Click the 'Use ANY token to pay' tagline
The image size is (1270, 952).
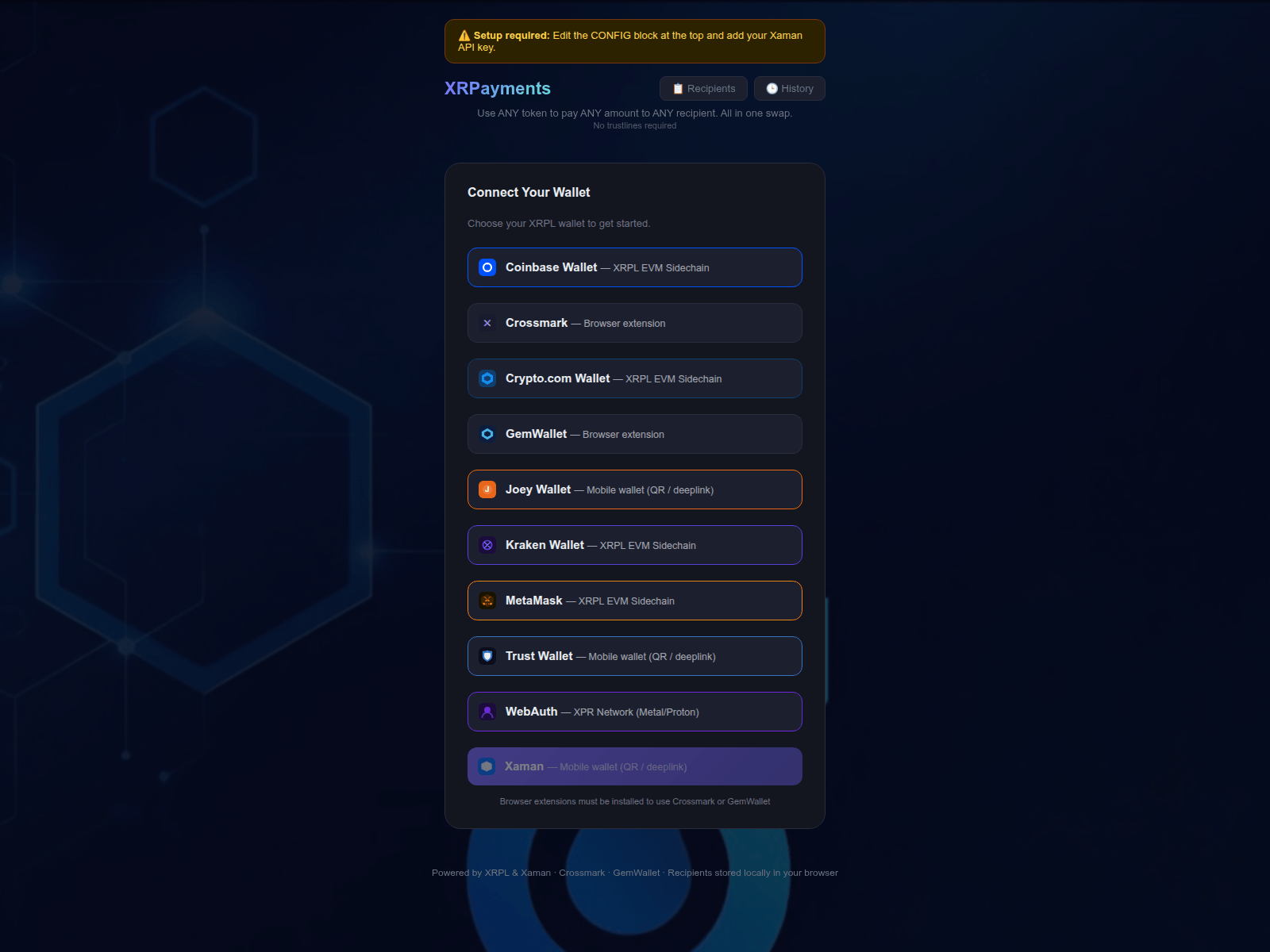[635, 113]
